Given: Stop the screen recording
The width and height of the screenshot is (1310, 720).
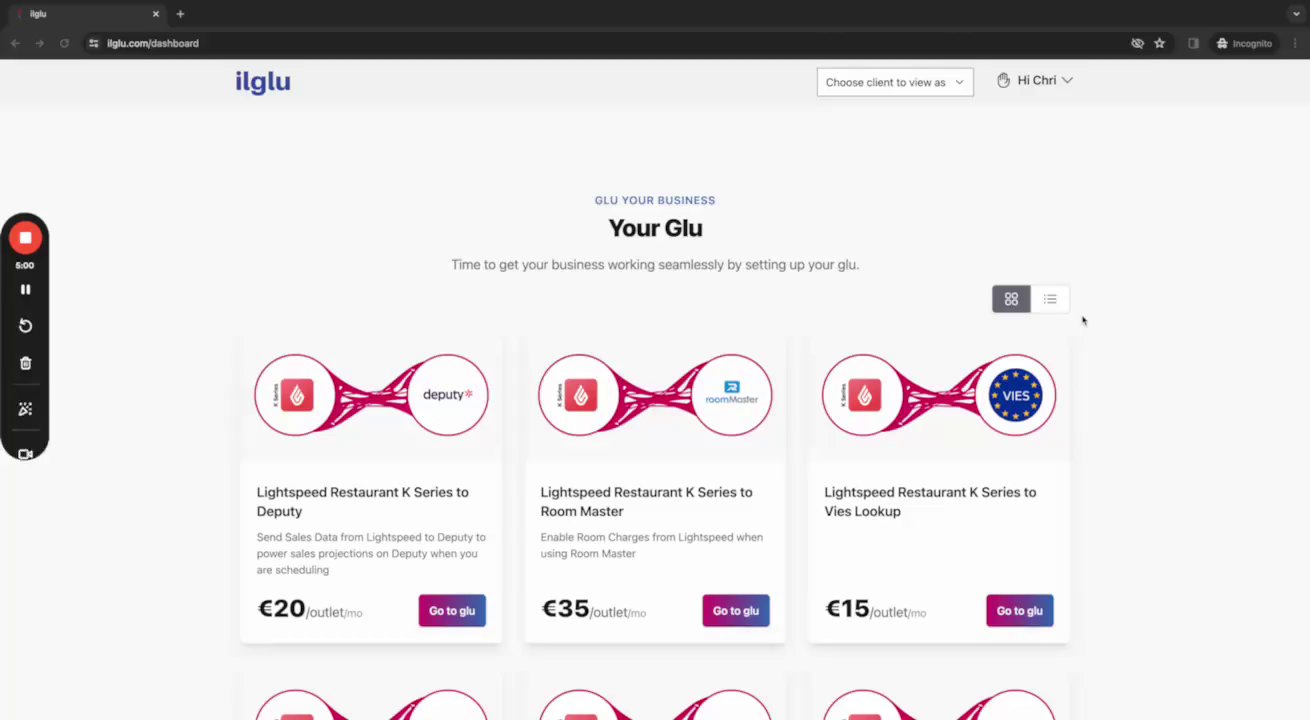Looking at the screenshot, I should point(25,238).
